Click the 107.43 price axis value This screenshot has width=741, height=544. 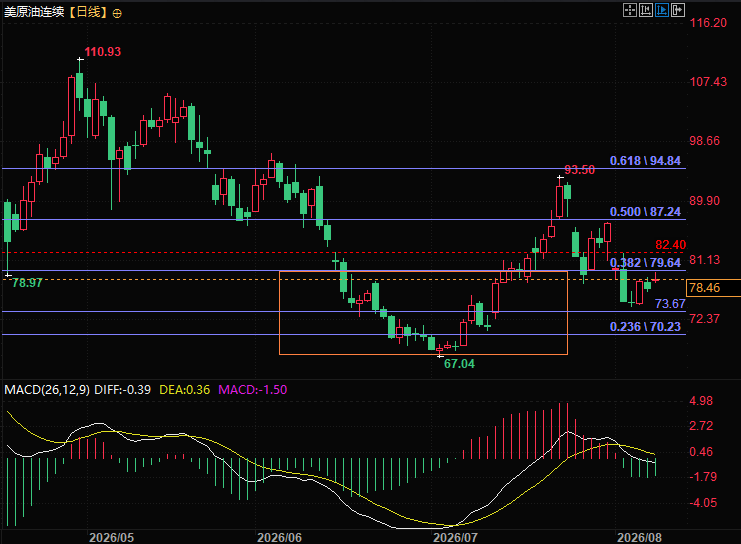click(708, 82)
